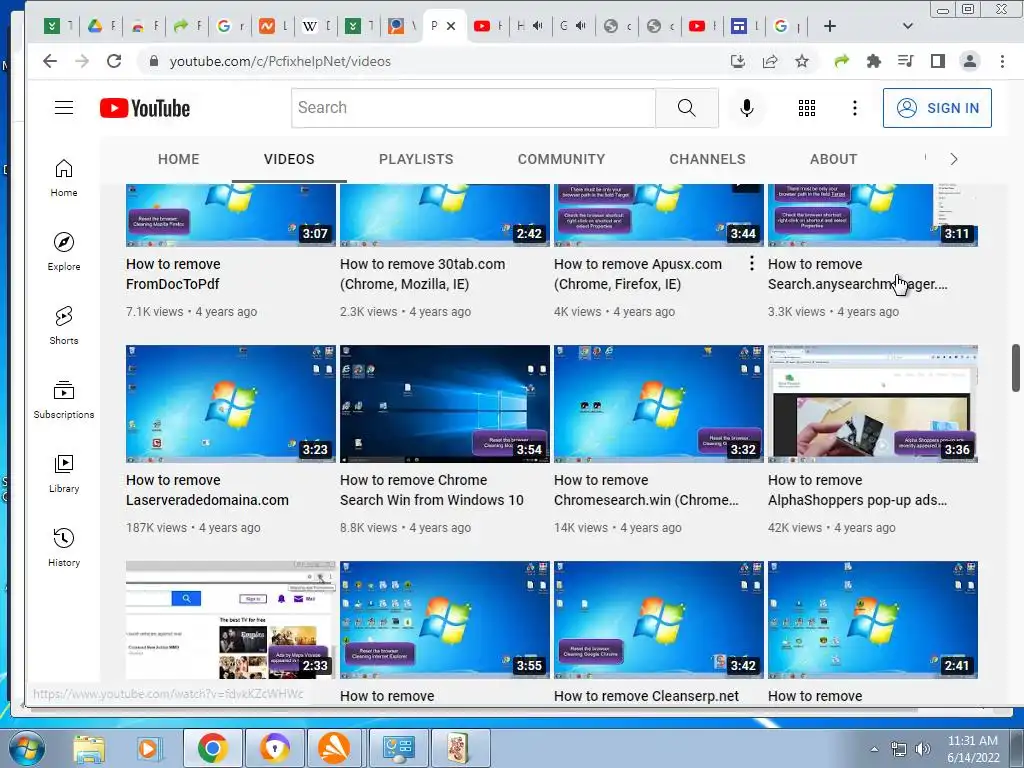Open video How to remove 30tab.com
This screenshot has width=1024, height=768.
pos(422,274)
